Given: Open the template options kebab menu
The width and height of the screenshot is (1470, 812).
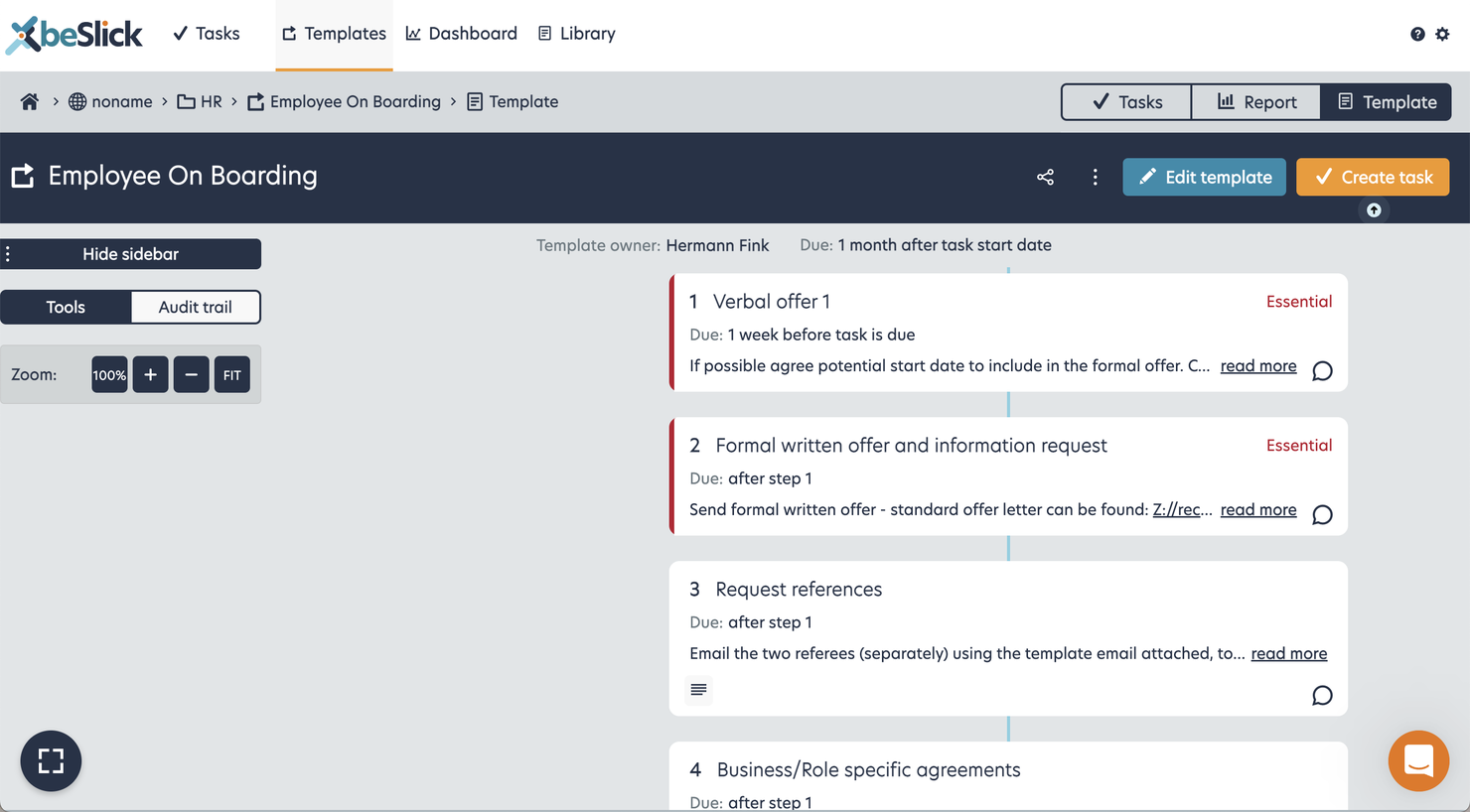Looking at the screenshot, I should (x=1096, y=177).
